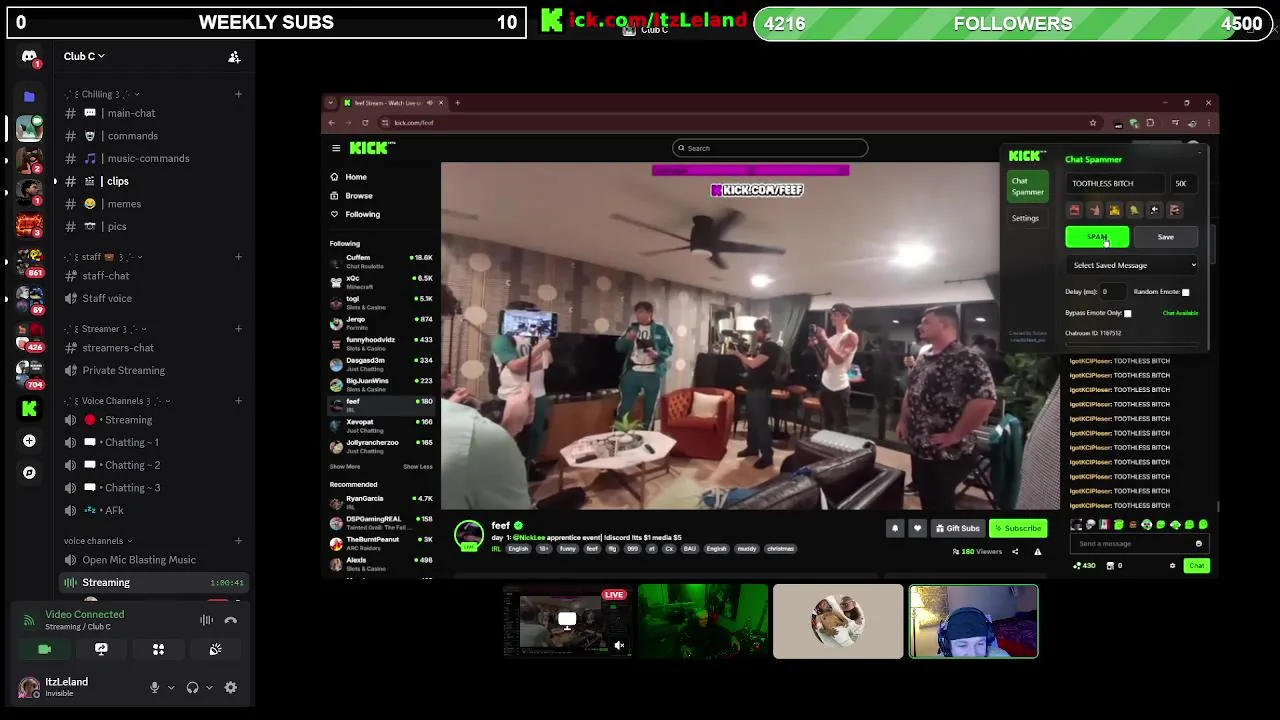Click green Chat send button
Image resolution: width=1280 pixels, height=720 pixels.
[1196, 566]
